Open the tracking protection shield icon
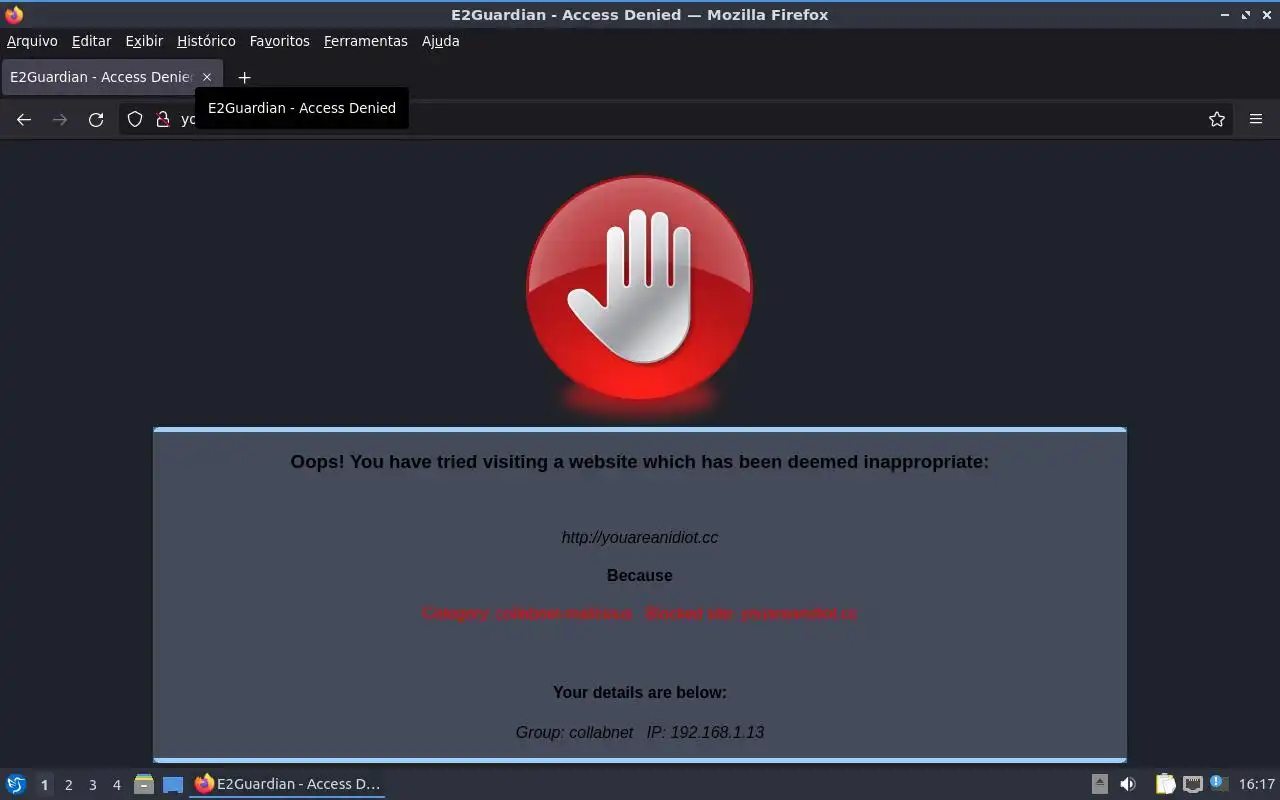This screenshot has height=800, width=1280. pos(135,119)
